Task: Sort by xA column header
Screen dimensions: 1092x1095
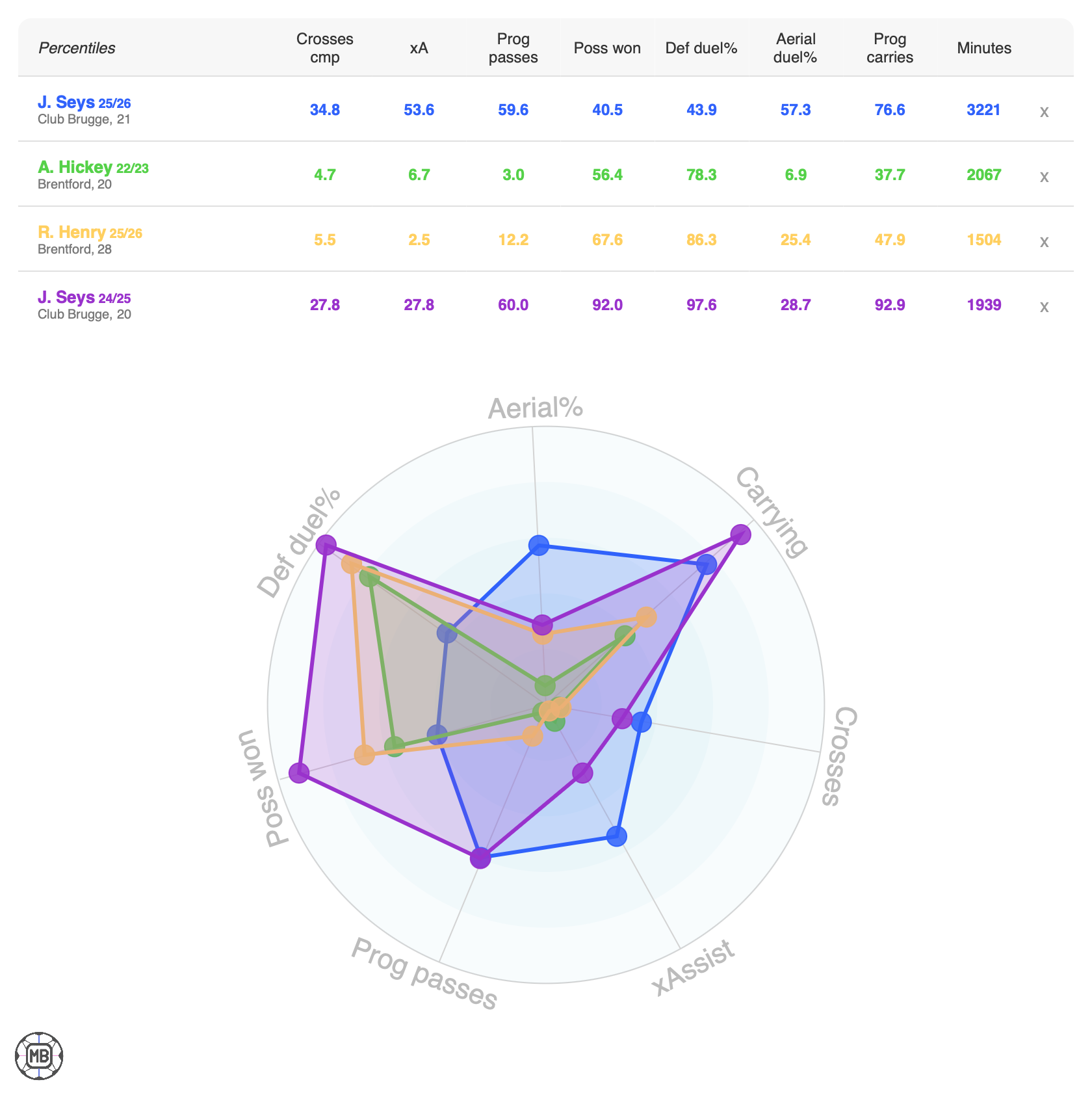Action: tap(419, 48)
